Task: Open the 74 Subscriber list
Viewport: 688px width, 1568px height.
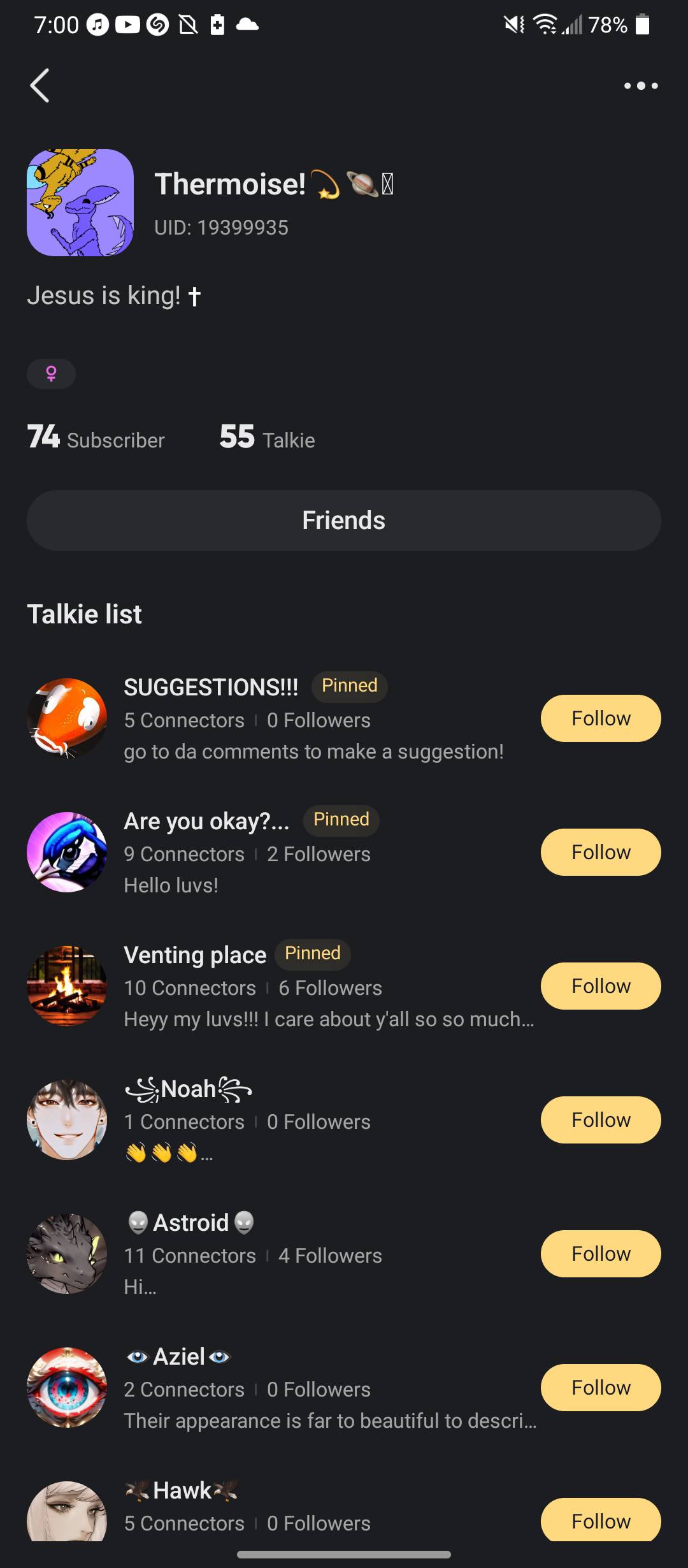Action: pyautogui.click(x=96, y=439)
